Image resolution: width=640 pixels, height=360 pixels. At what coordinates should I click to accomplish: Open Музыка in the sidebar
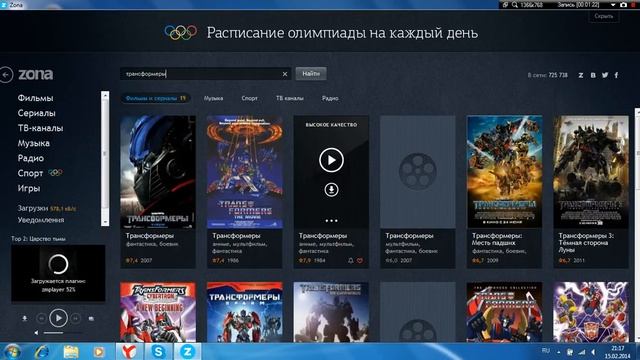click(x=33, y=143)
